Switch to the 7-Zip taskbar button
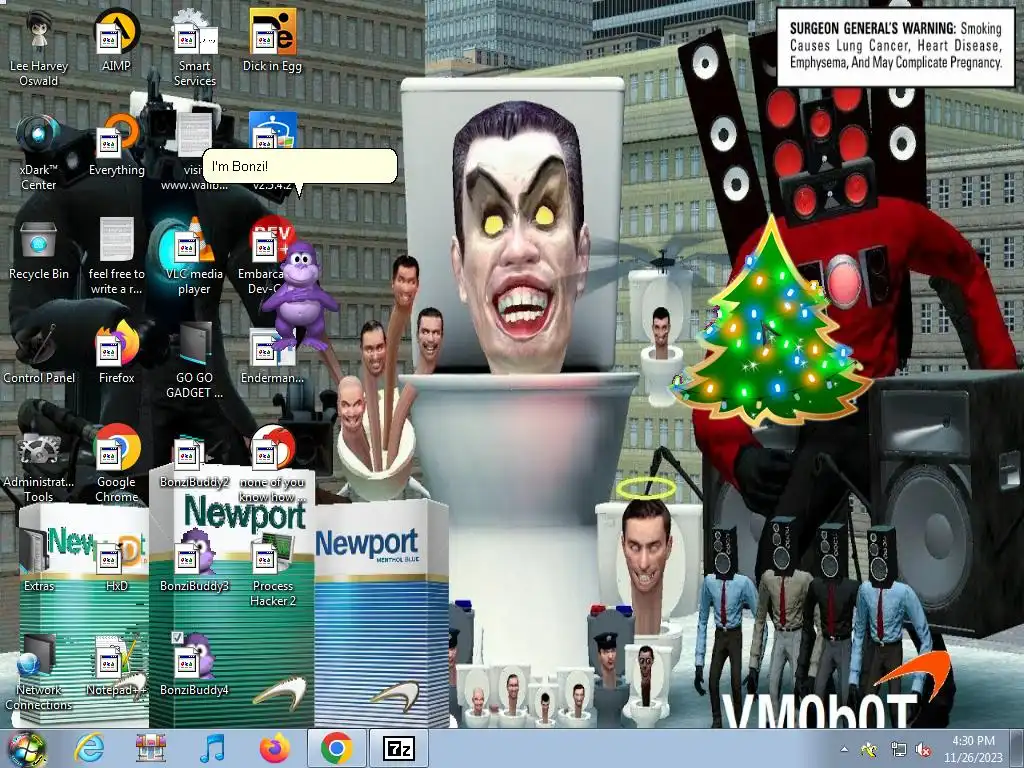The width and height of the screenshot is (1024, 768). [399, 748]
